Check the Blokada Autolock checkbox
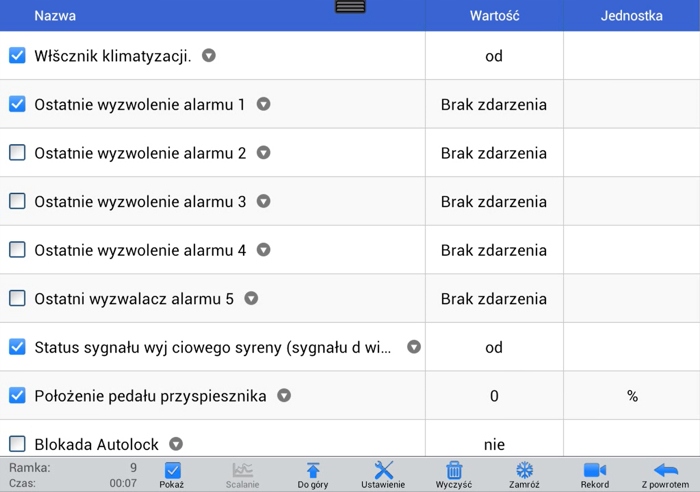Image resolution: width=700 pixels, height=492 pixels. (17, 444)
